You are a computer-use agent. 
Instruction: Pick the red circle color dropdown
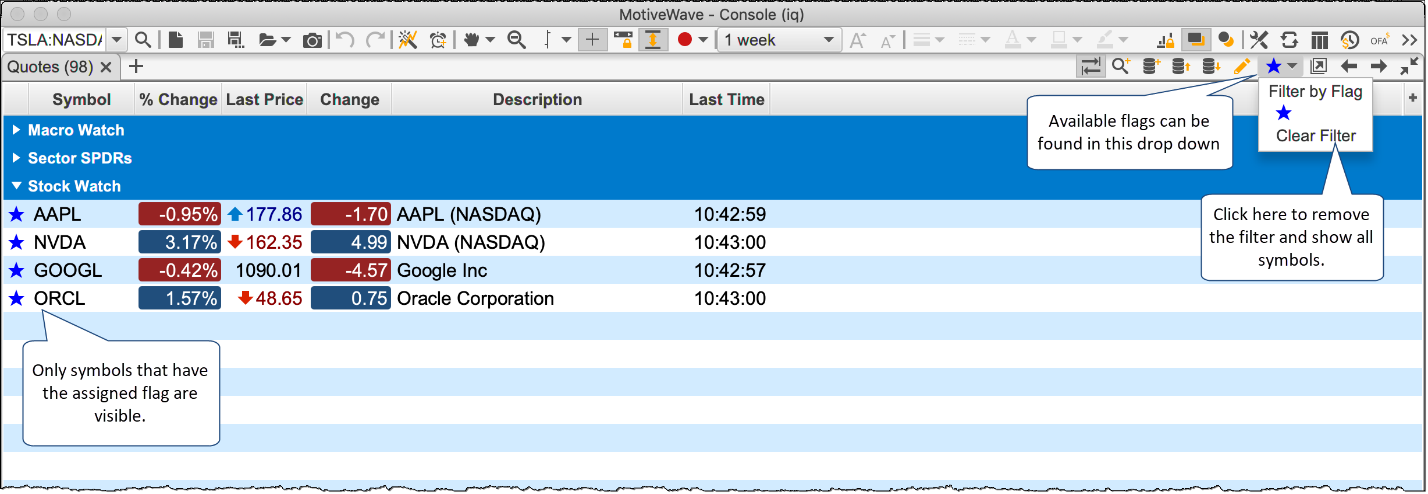pos(692,40)
